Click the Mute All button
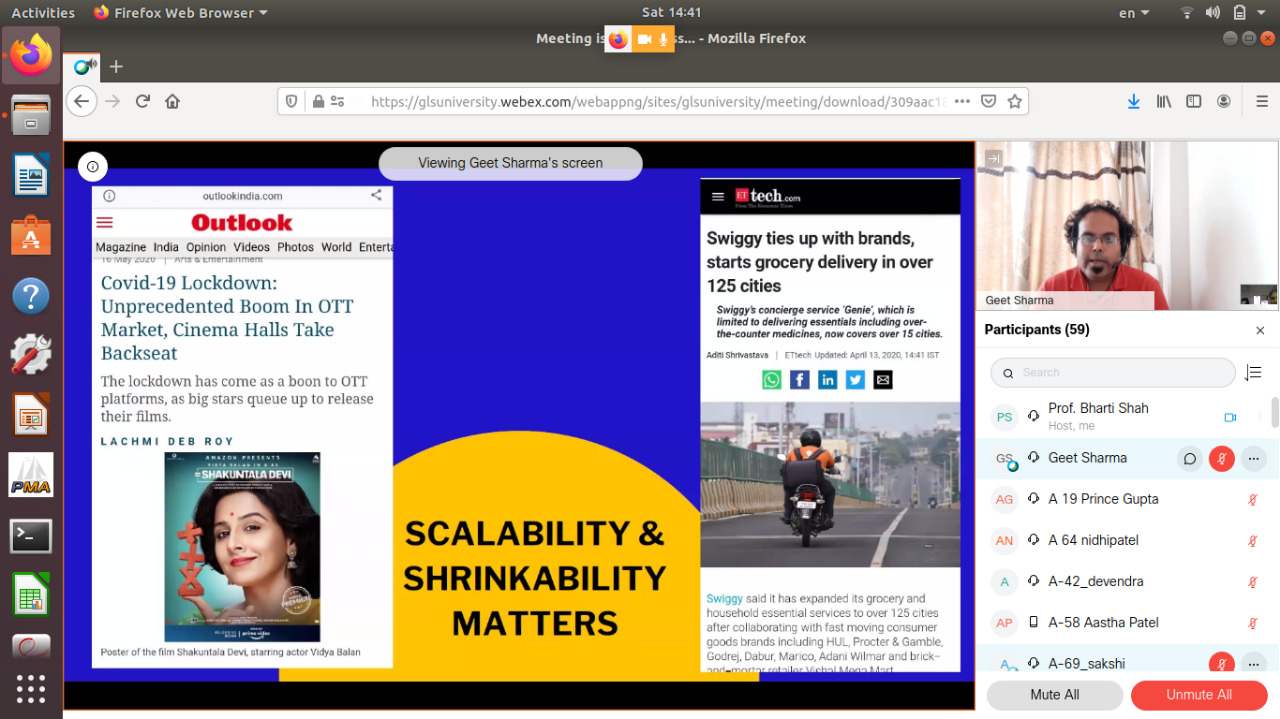The image size is (1280, 719). pos(1054,695)
